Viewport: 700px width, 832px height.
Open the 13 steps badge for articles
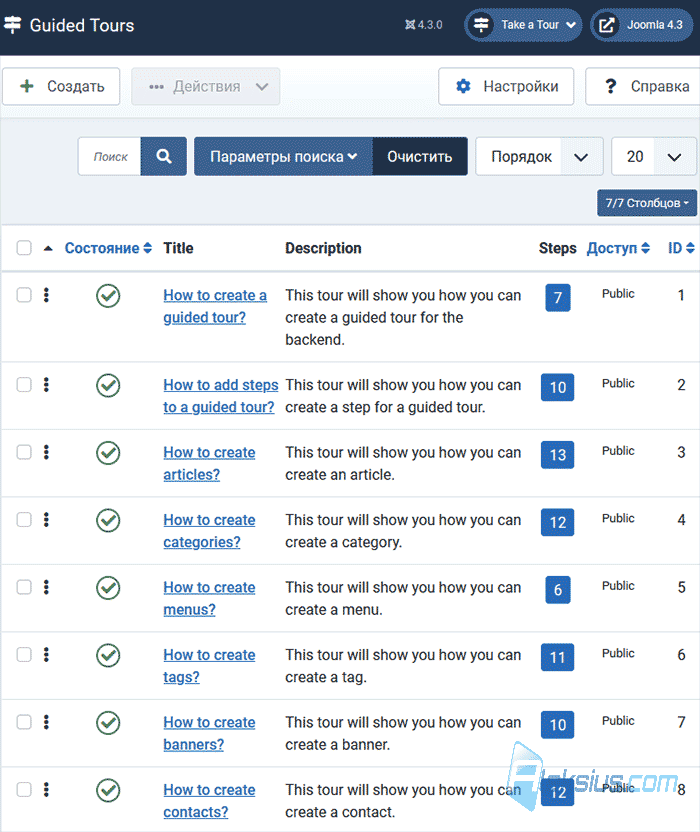point(557,454)
